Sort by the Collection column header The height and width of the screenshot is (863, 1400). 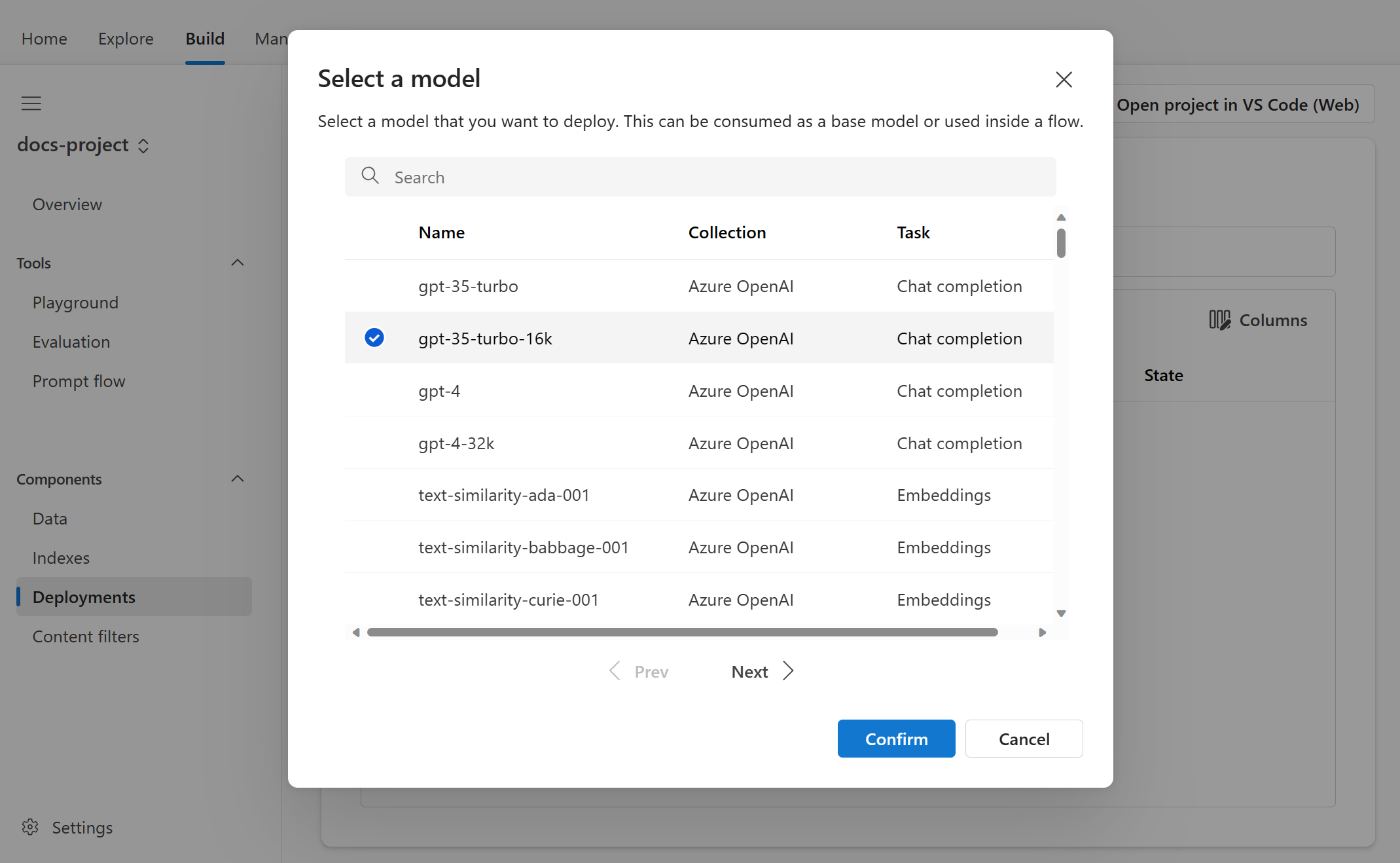pos(727,232)
